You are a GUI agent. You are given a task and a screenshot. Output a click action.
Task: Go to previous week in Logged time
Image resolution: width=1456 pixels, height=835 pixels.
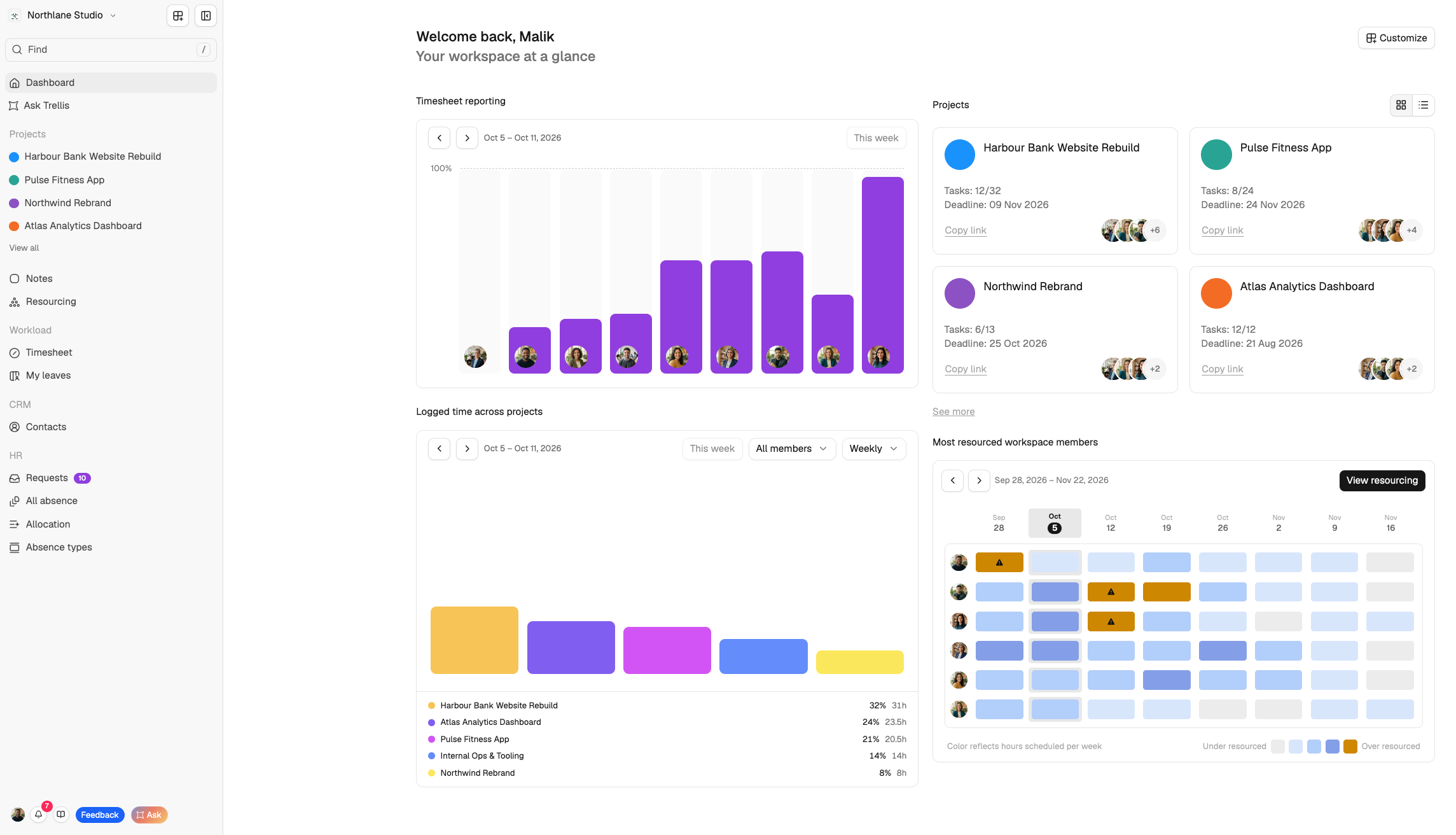pyautogui.click(x=440, y=449)
